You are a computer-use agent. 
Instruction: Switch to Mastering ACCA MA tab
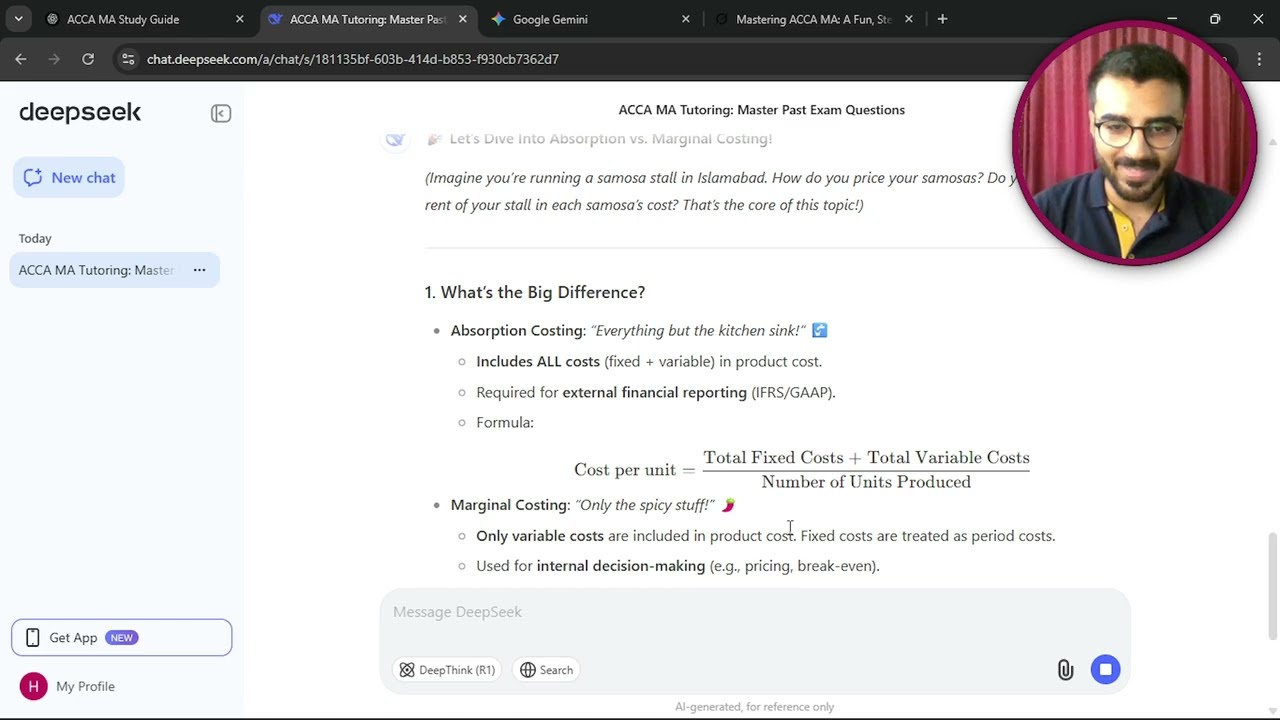pyautogui.click(x=813, y=19)
